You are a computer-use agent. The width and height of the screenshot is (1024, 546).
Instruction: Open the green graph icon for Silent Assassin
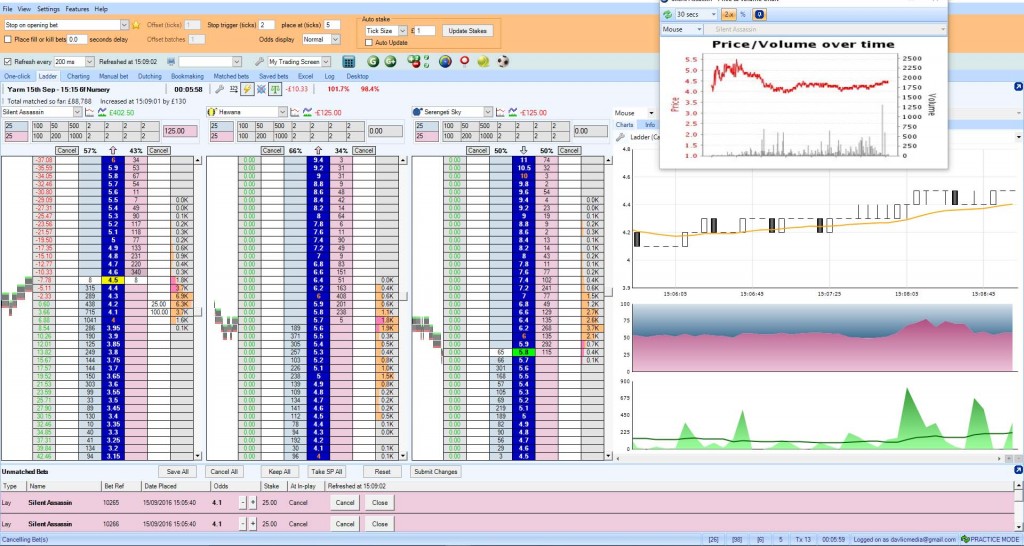pyautogui.click(x=102, y=112)
